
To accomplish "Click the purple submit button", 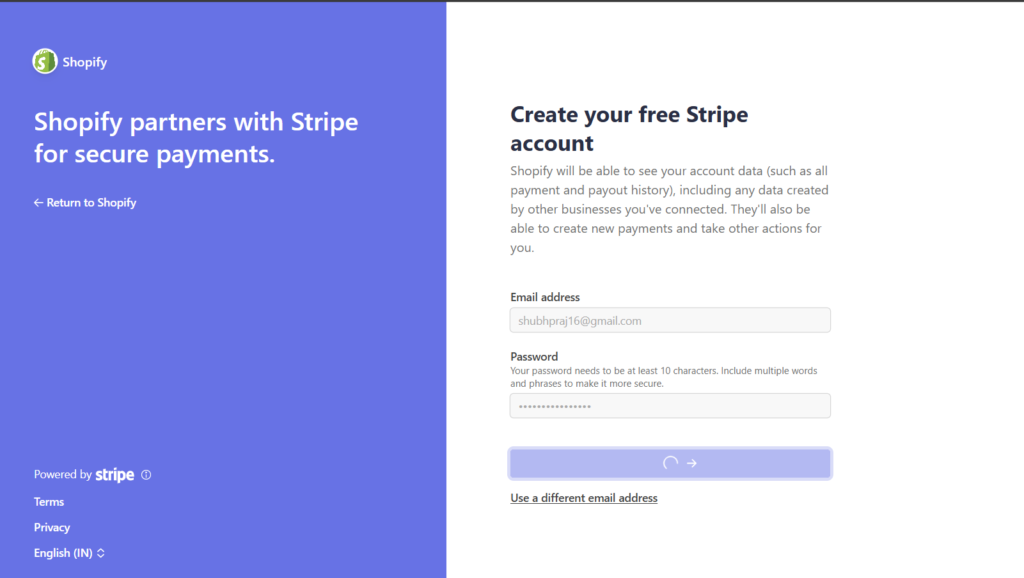I will coord(670,463).
